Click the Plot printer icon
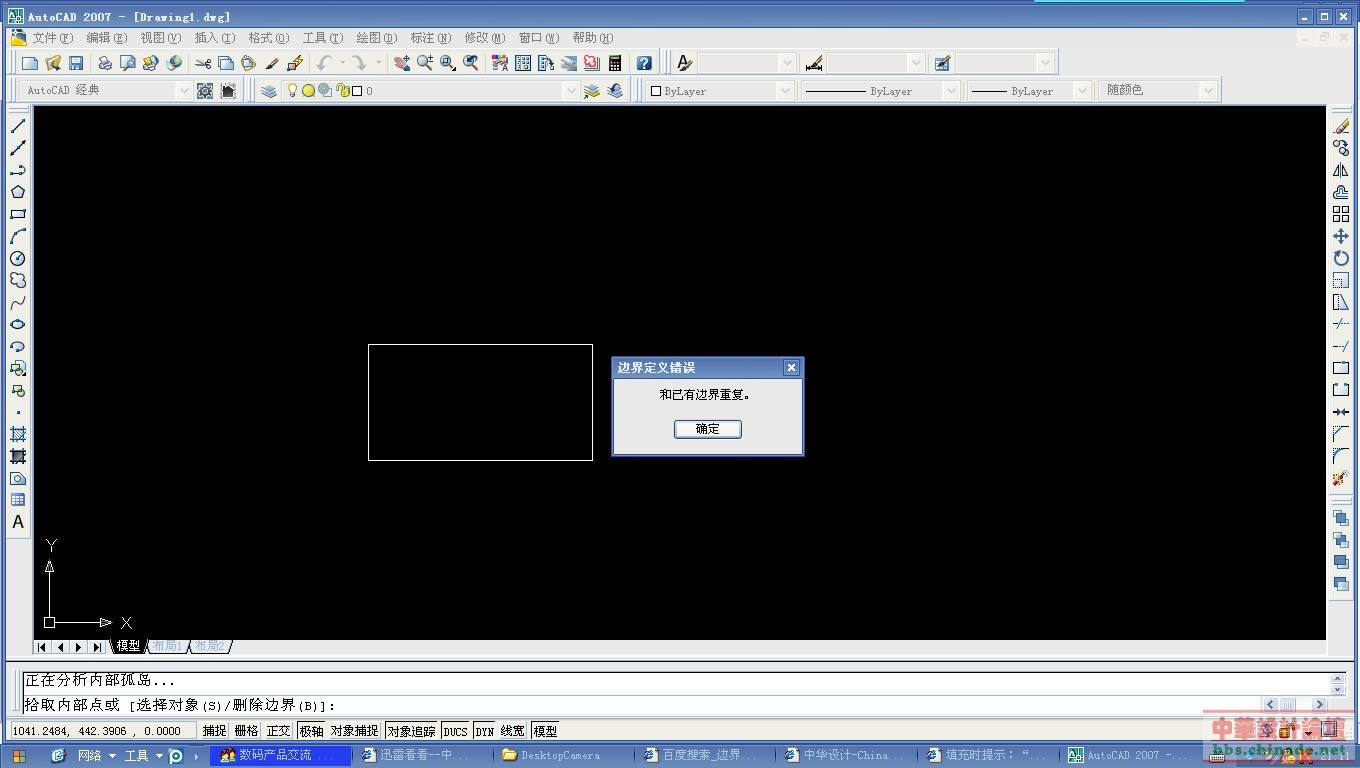This screenshot has height=768, width=1360. pyautogui.click(x=105, y=63)
